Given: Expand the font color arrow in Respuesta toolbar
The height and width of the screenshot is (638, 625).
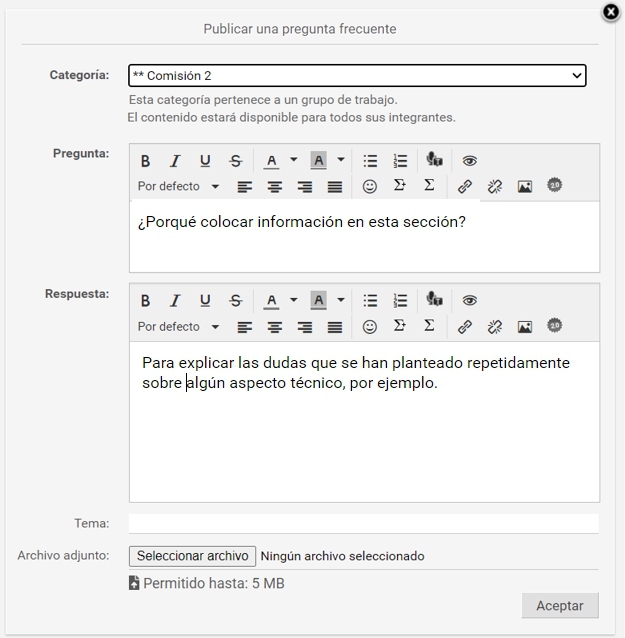Looking at the screenshot, I should point(293,300).
